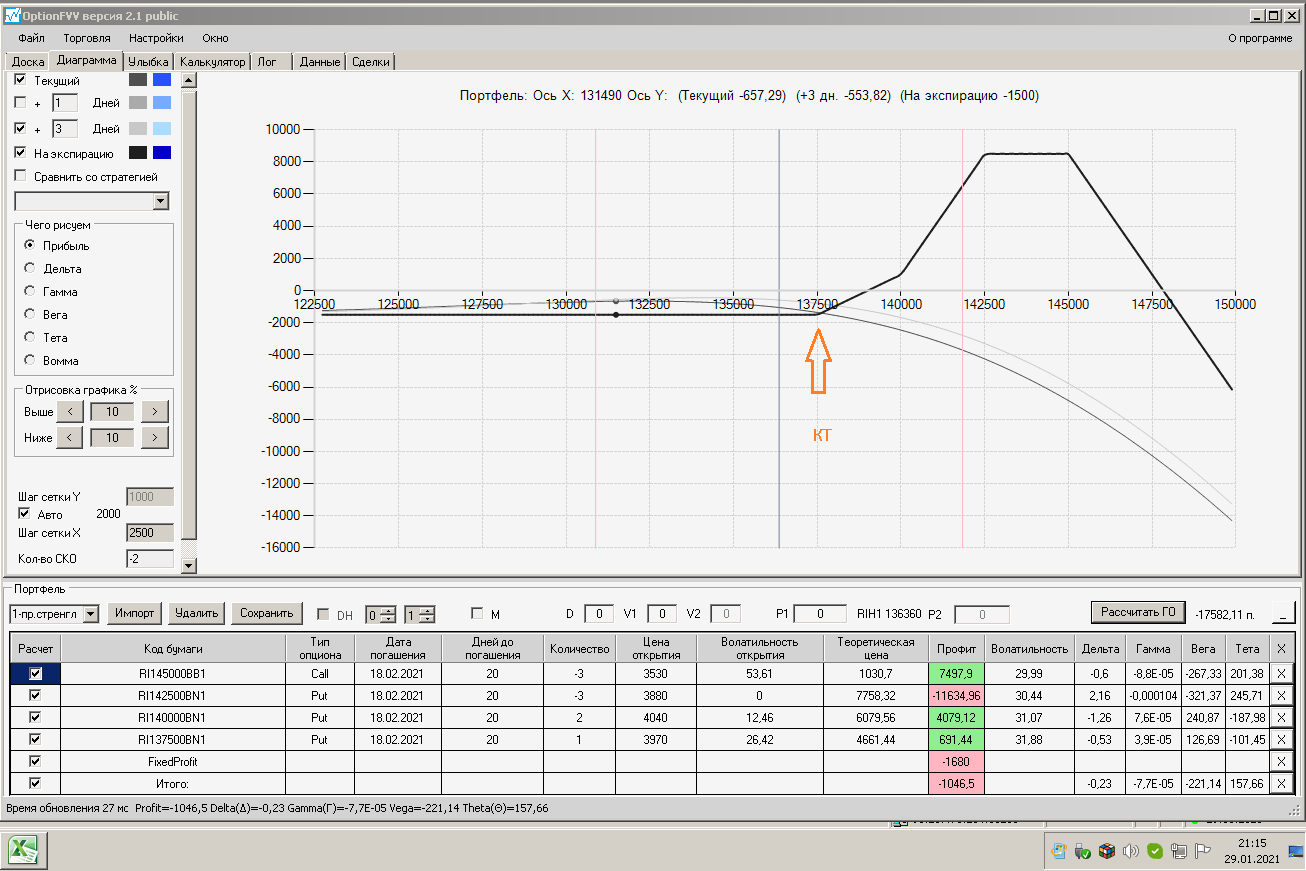Select the Вомма radio button
Viewport: 1306px width, 871px height.
click(x=30, y=361)
